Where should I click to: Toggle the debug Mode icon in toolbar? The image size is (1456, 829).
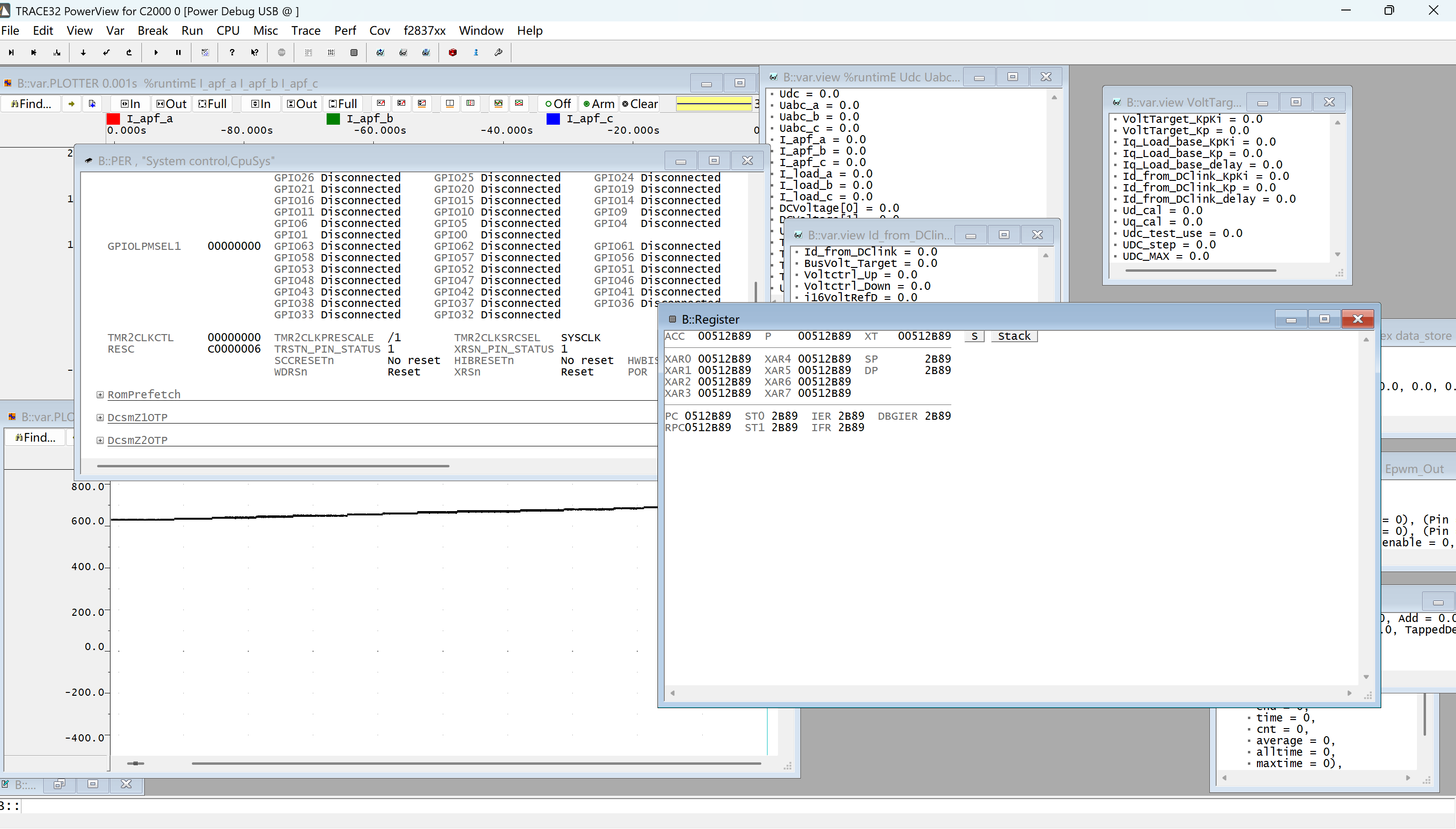[205, 52]
